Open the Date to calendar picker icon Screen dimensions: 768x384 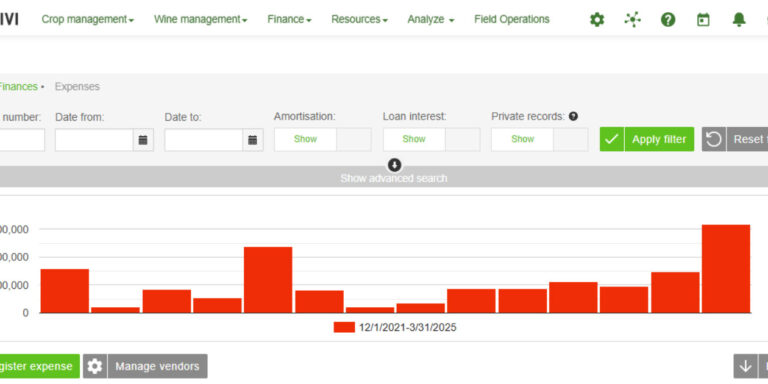[x=253, y=140]
